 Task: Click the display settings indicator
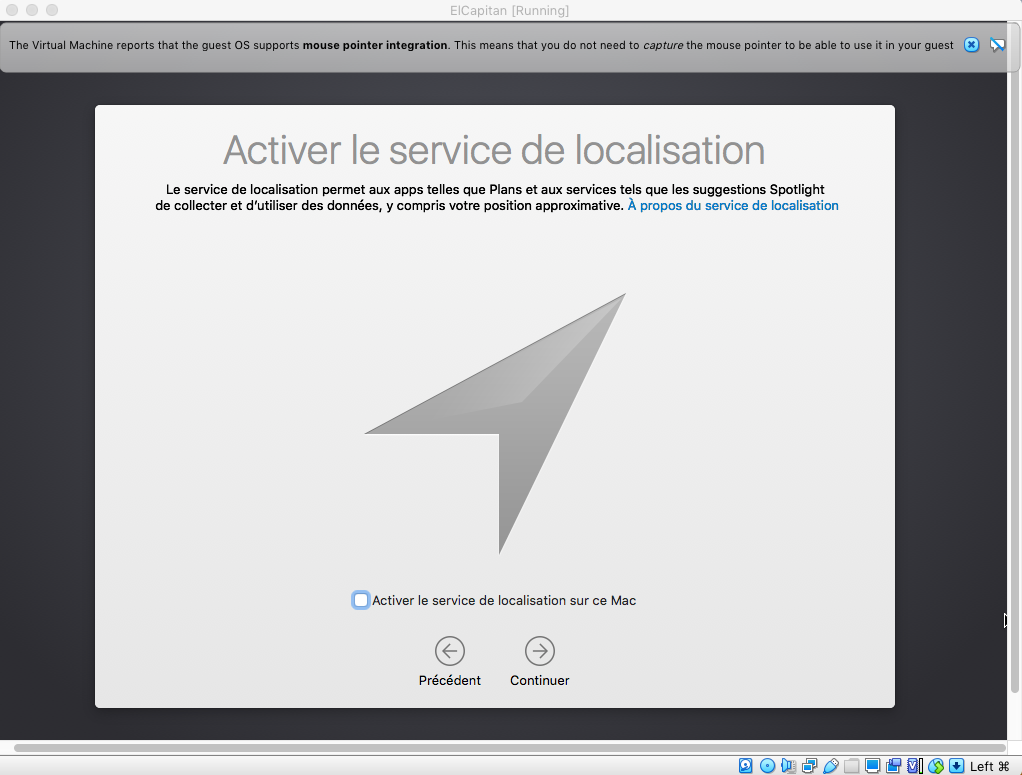[872, 766]
